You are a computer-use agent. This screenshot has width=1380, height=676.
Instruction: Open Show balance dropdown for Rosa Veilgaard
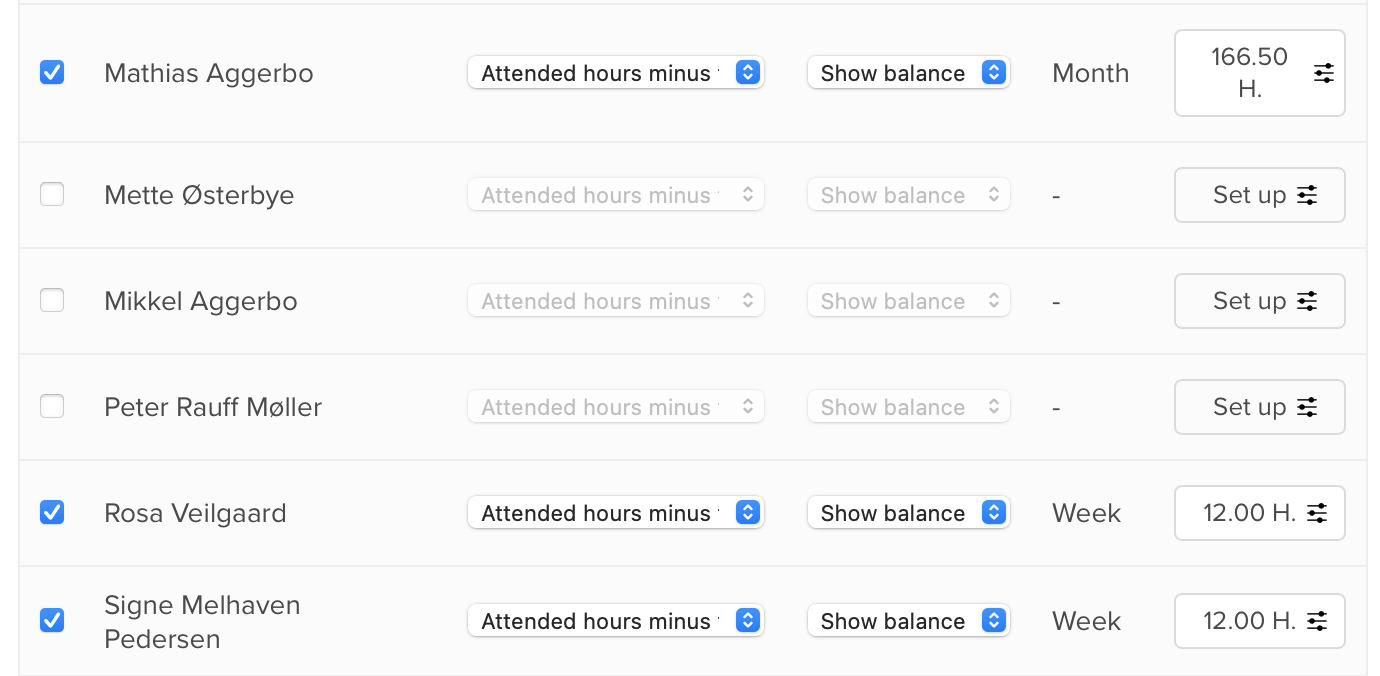pyautogui.click(x=908, y=513)
